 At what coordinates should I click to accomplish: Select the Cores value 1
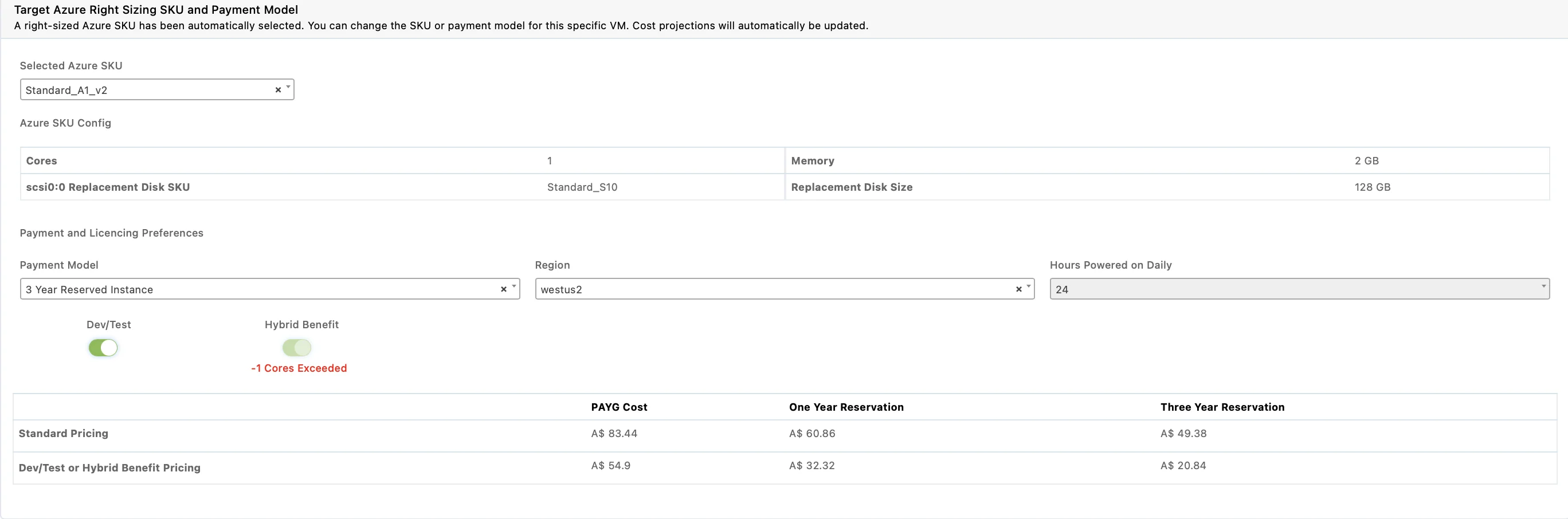pos(550,160)
